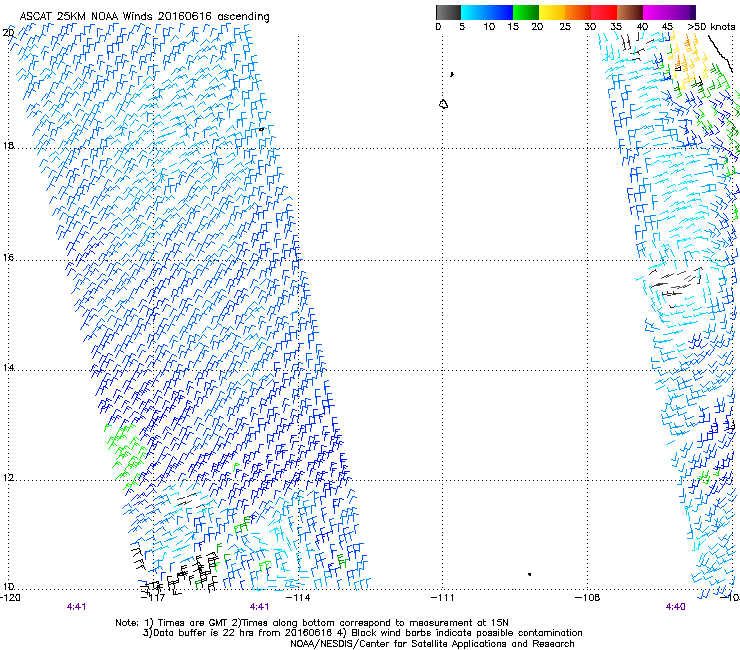Click the latitude label "16"
The height and width of the screenshot is (650, 740).
coord(8,258)
